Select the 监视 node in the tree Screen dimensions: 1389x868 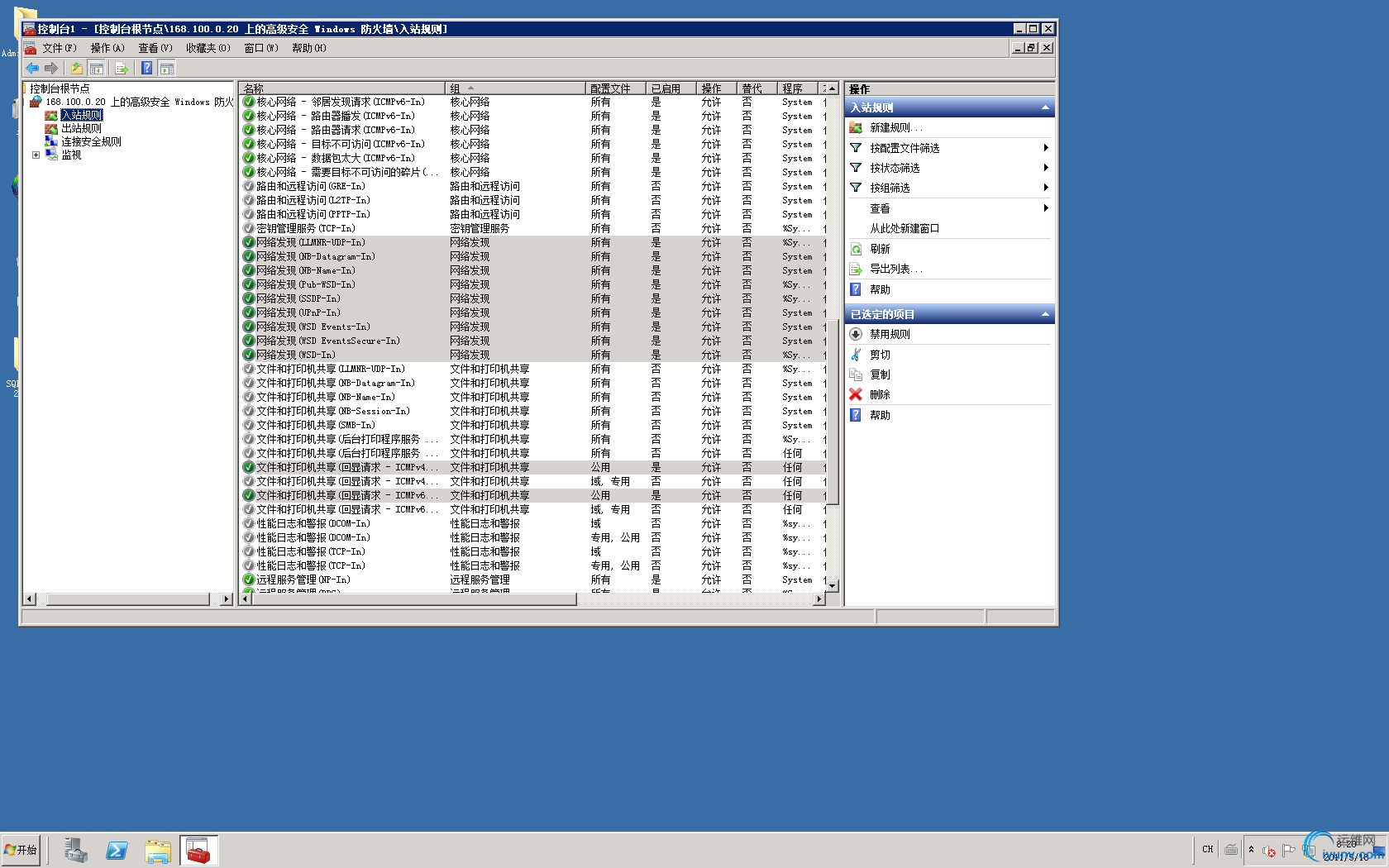71,155
